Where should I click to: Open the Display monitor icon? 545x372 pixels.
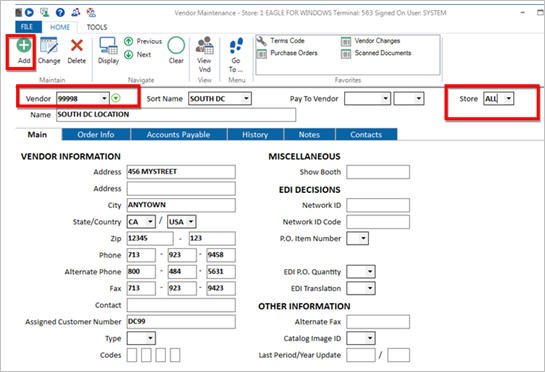point(108,46)
